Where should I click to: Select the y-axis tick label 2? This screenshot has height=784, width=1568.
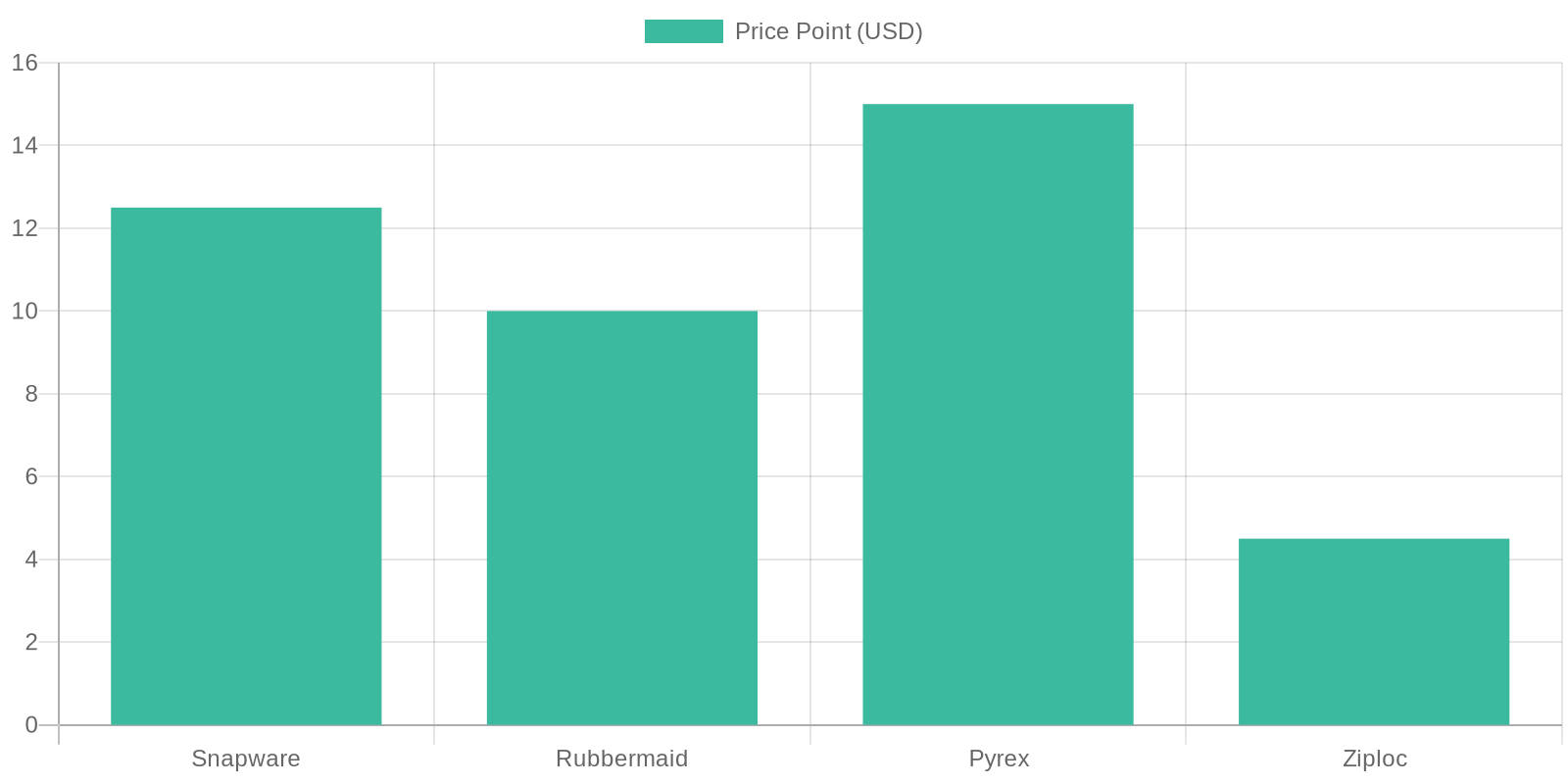click(31, 642)
